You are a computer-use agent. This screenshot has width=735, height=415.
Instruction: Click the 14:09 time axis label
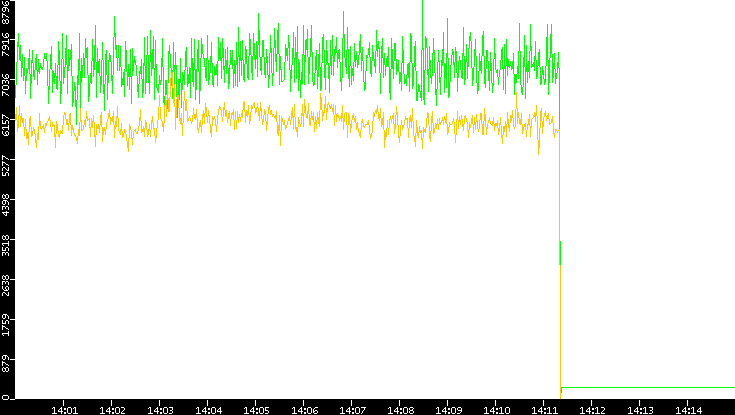449,409
